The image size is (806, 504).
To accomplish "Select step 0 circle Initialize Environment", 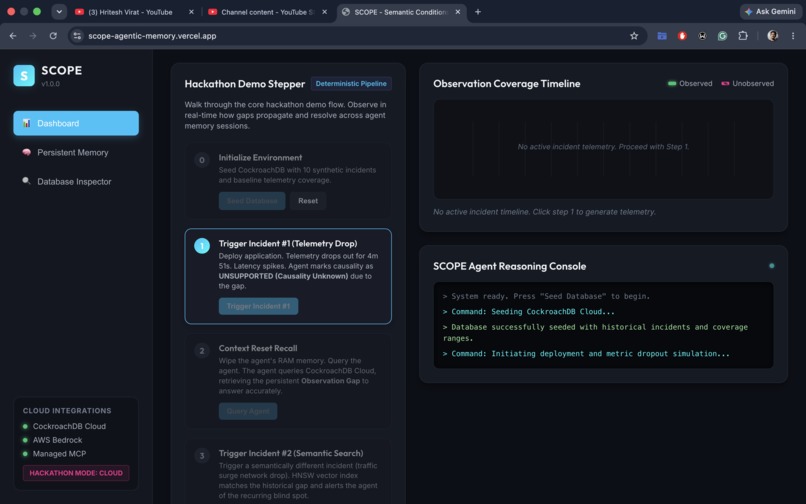I will (x=202, y=160).
